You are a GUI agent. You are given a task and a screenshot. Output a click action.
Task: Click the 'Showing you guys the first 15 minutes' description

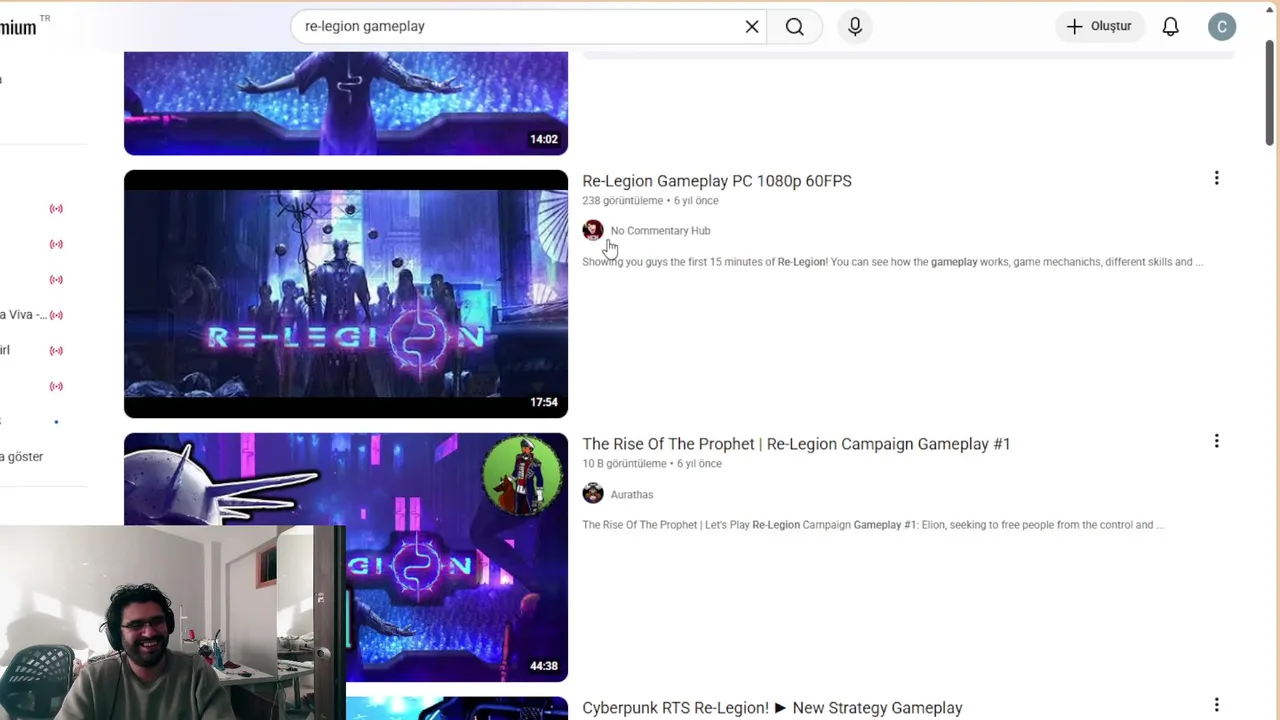(892, 262)
